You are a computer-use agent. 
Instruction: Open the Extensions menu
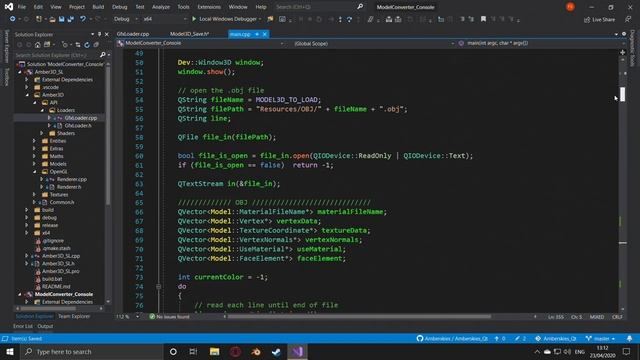point(209,7)
